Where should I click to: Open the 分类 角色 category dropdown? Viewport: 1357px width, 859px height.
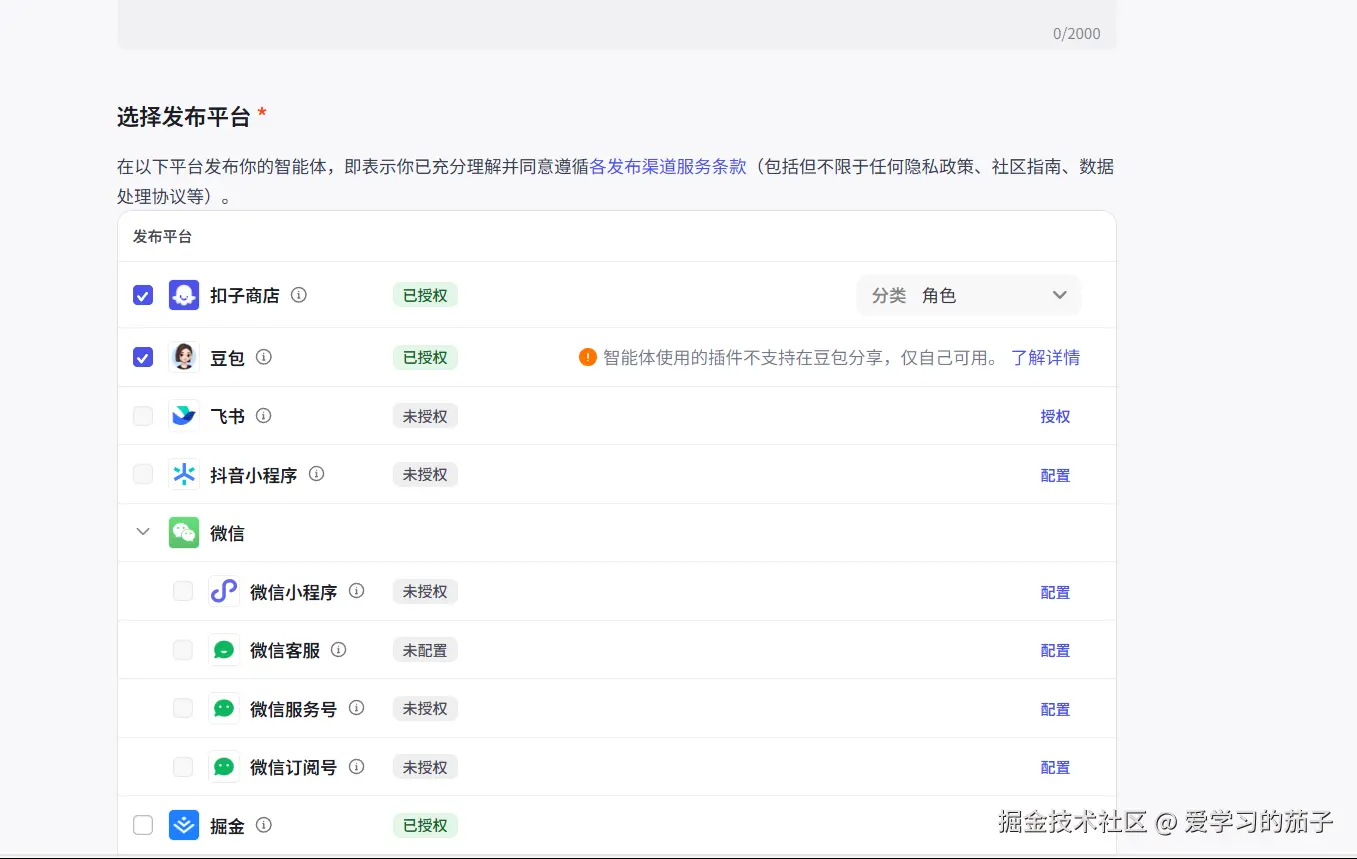click(968, 295)
